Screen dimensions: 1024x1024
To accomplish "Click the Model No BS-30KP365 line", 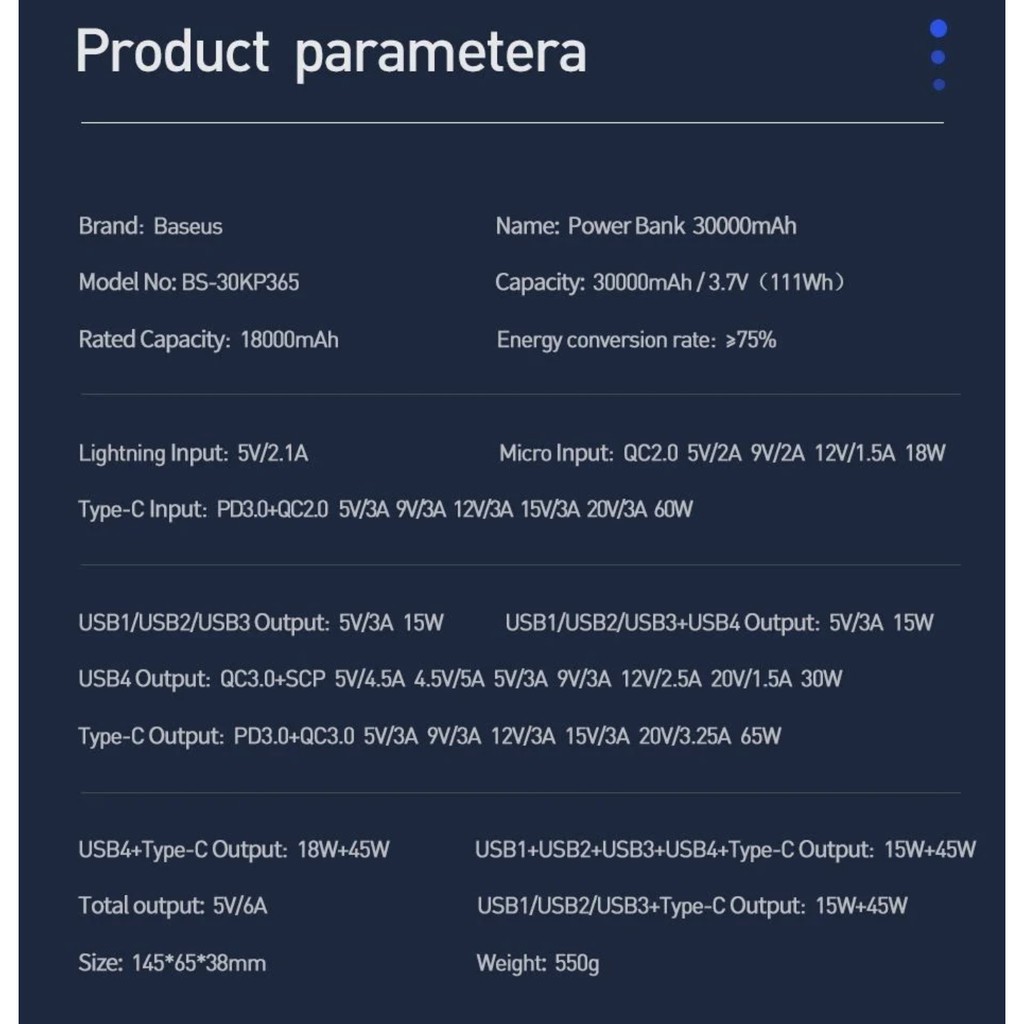I will click(189, 283).
